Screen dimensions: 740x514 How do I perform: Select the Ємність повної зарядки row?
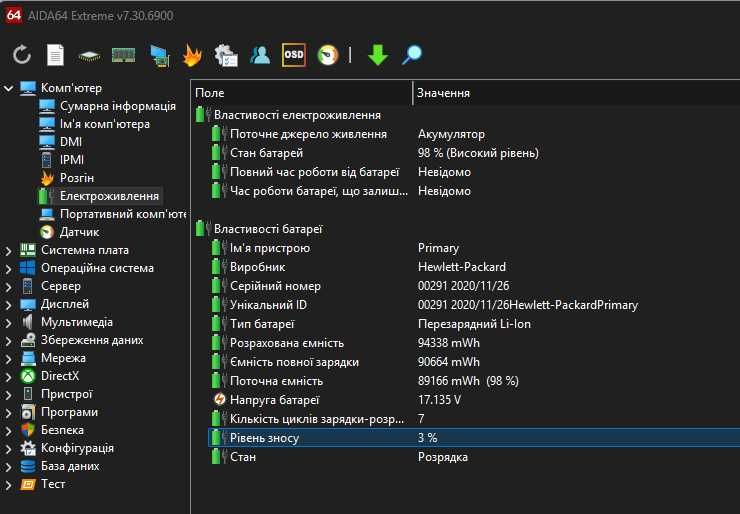click(x=474, y=362)
